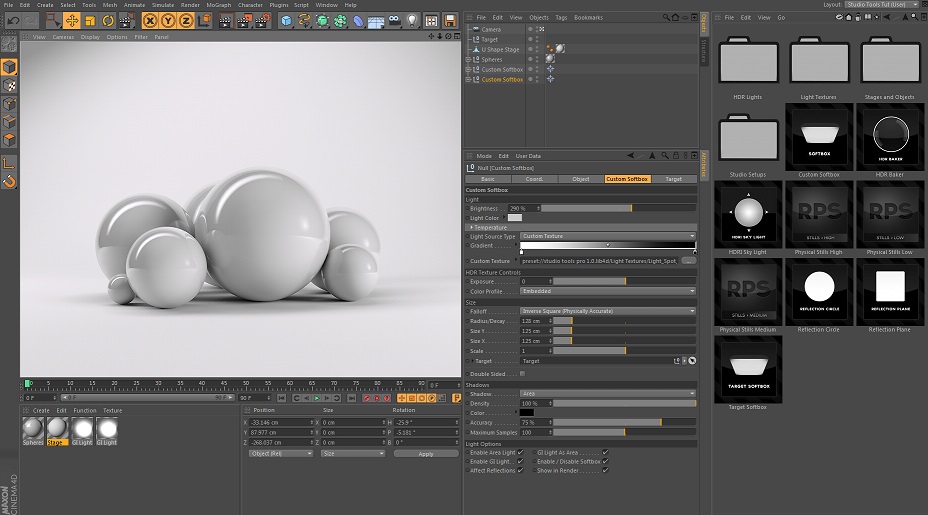
Task: Click the floor environment icon
Action: 376,22
